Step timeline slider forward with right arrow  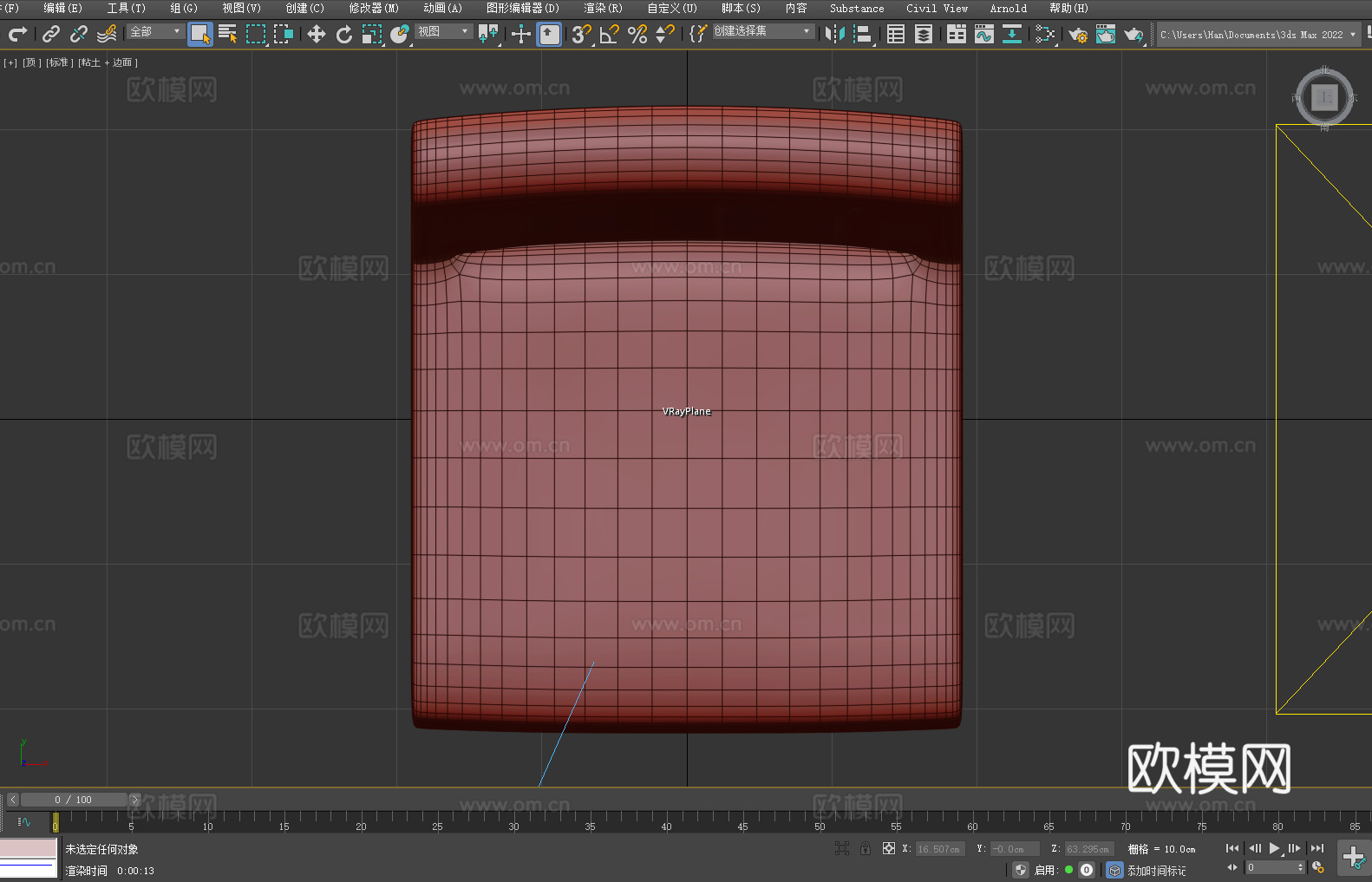tap(134, 800)
